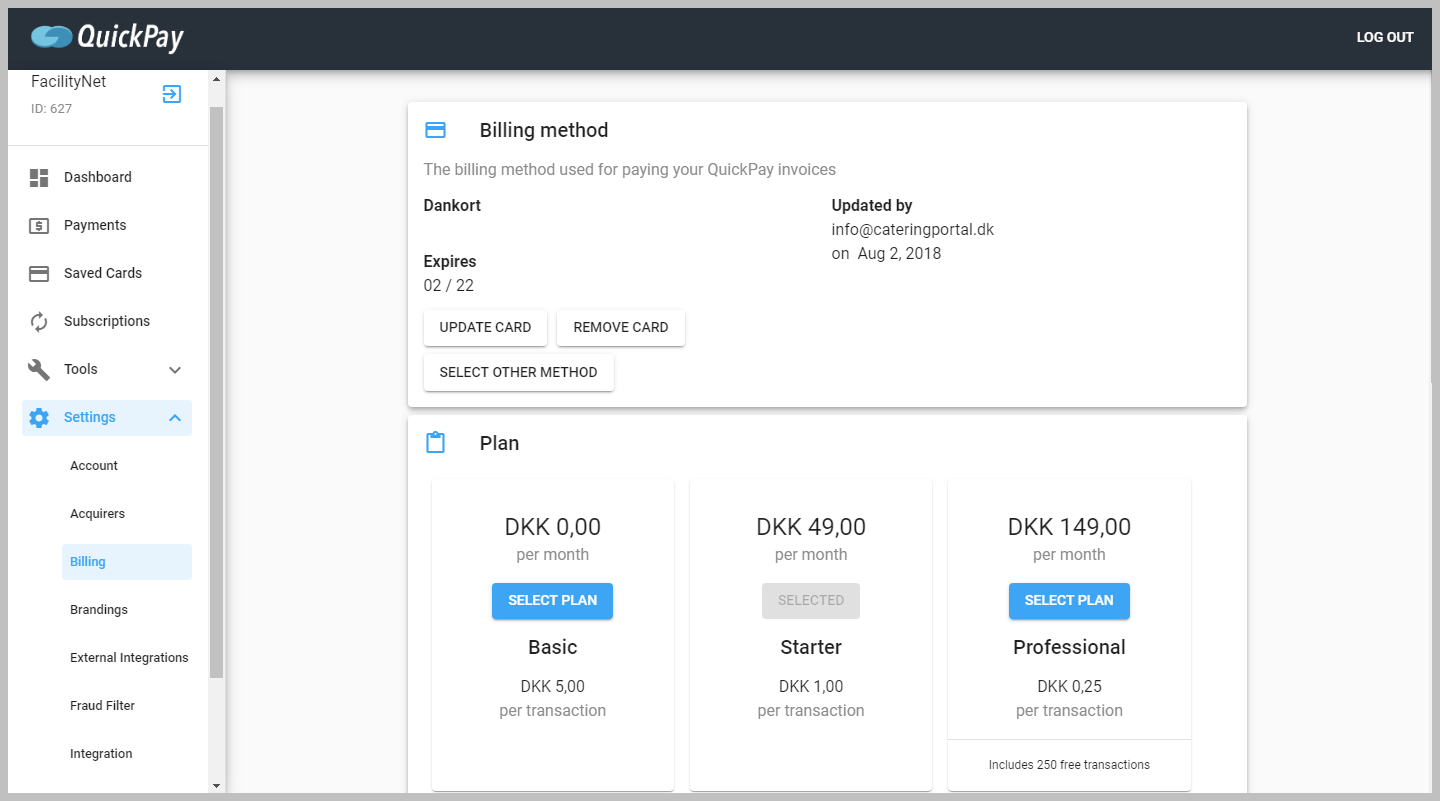Viewport: 1440px width, 801px height.
Task: Click the blue credit card icon beside Billing method
Action: (x=435, y=129)
